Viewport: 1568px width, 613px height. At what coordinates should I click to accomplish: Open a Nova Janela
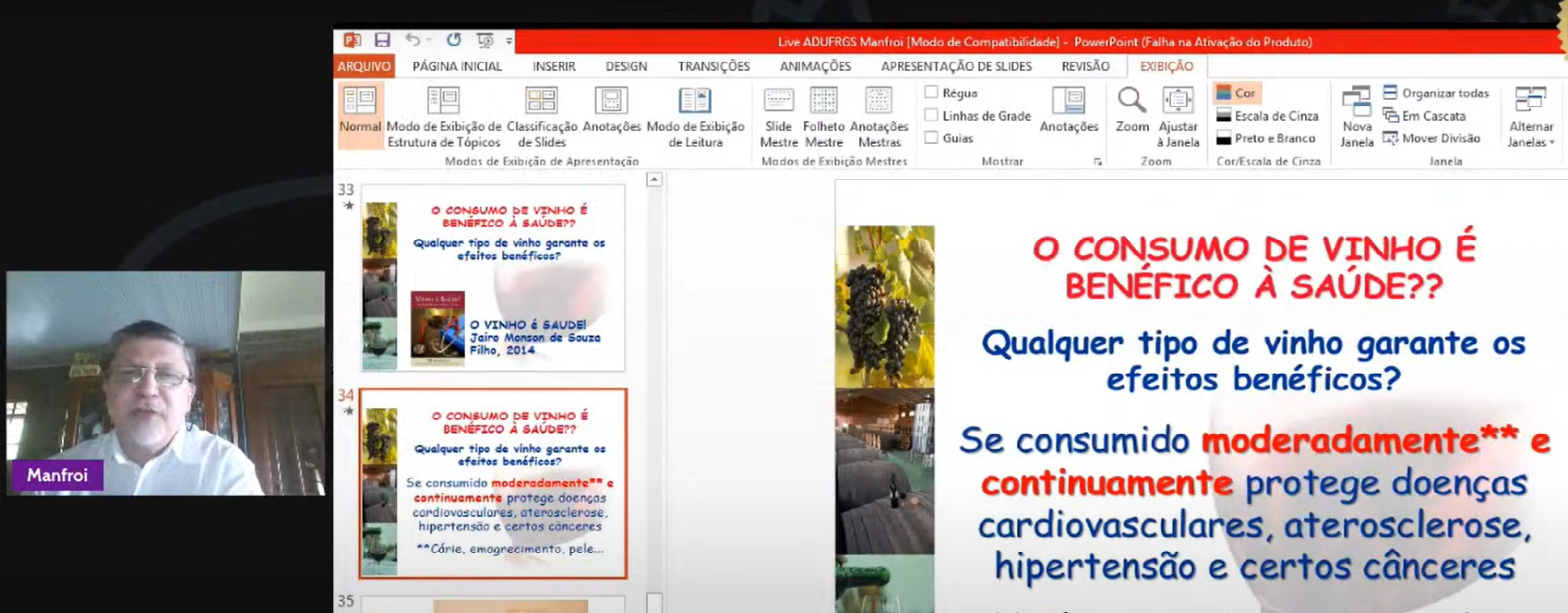[1357, 114]
